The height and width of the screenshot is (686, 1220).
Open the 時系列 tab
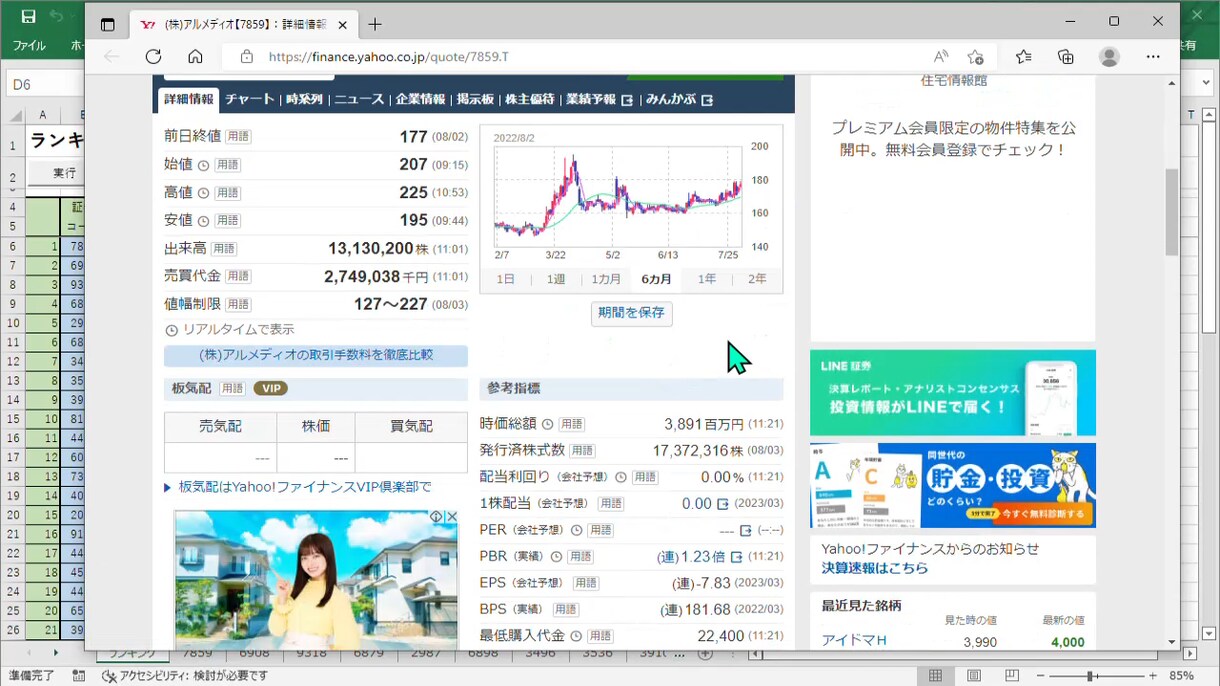click(304, 100)
